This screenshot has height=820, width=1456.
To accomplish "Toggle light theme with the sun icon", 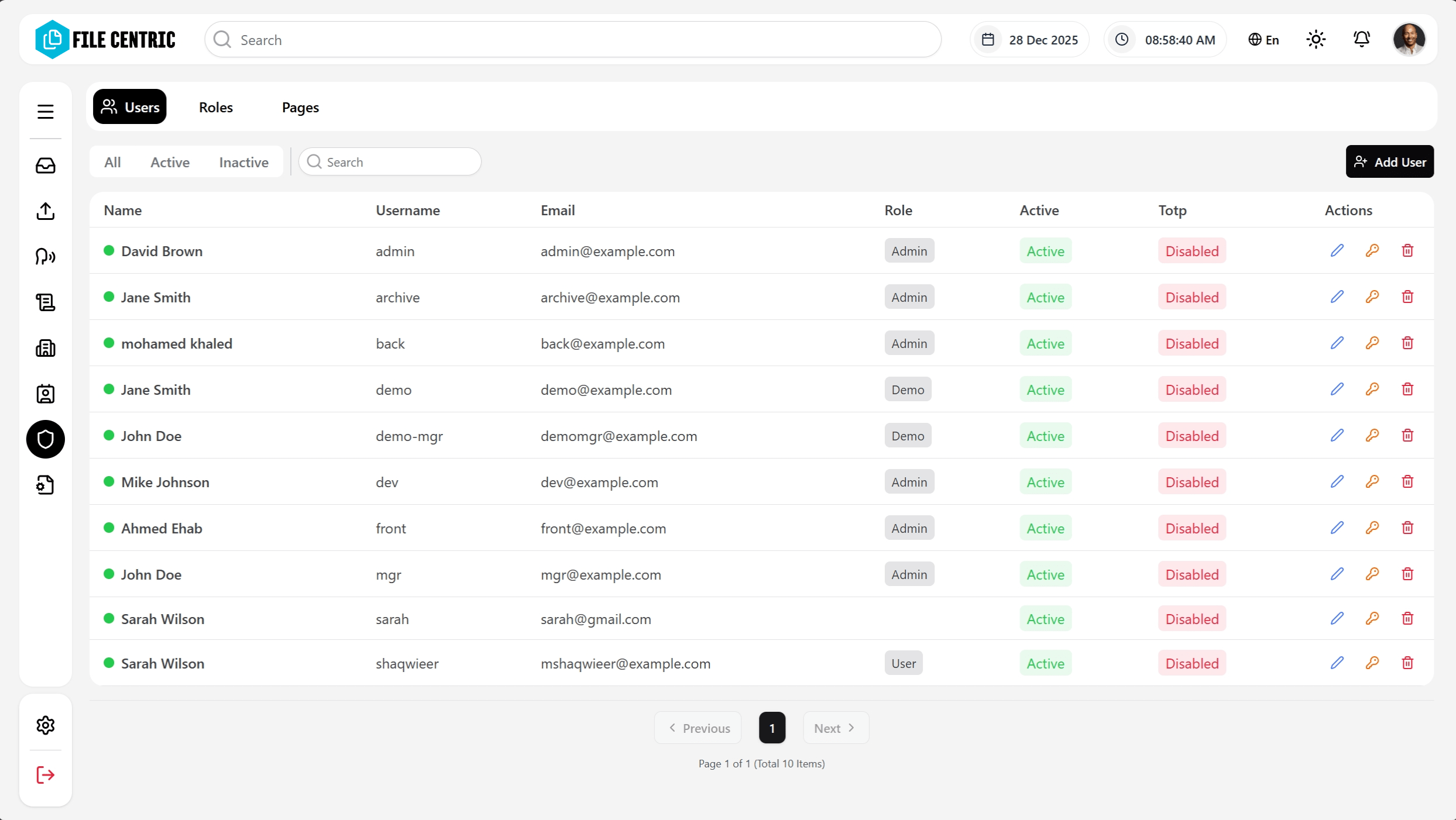I will click(1316, 39).
